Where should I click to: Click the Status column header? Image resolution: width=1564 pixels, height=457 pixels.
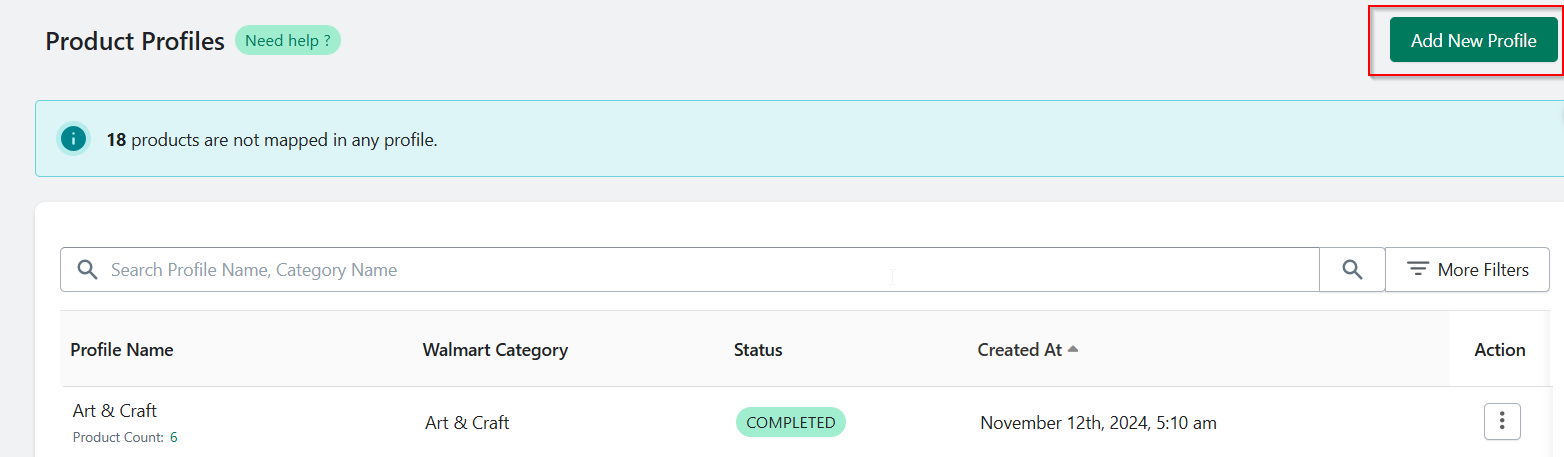(x=758, y=350)
